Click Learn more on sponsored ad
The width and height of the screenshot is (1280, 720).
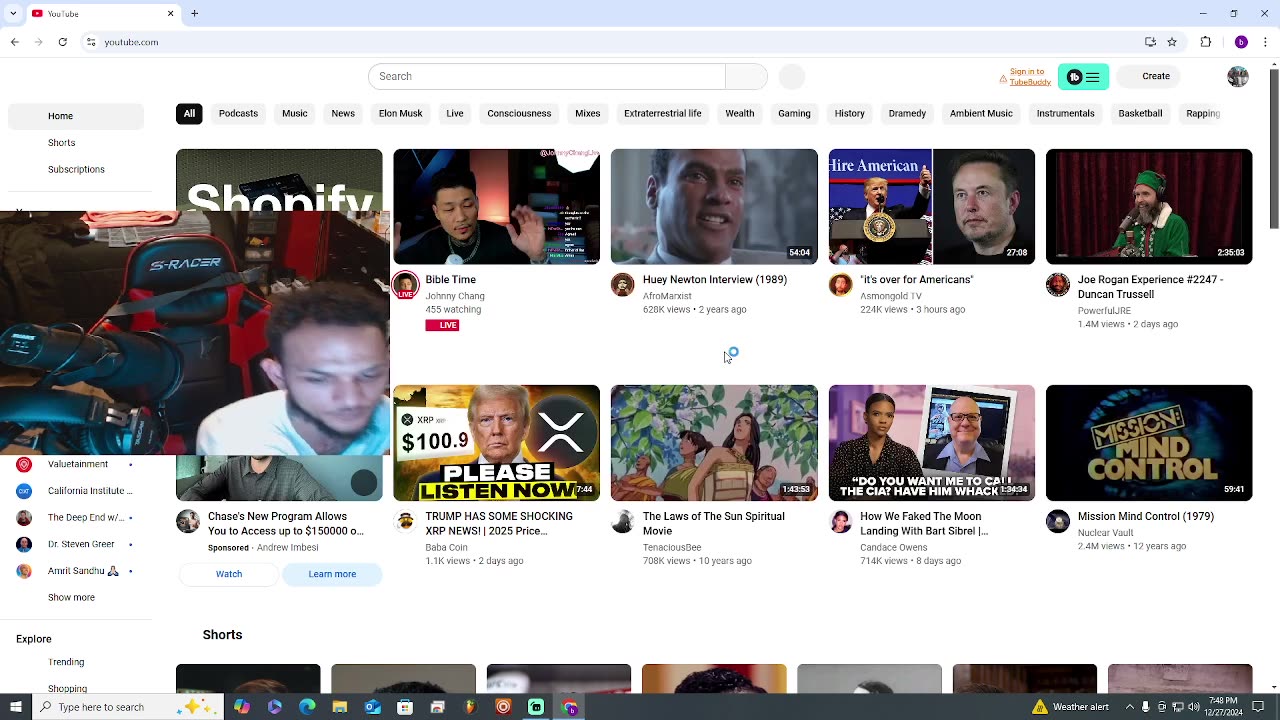coord(332,574)
